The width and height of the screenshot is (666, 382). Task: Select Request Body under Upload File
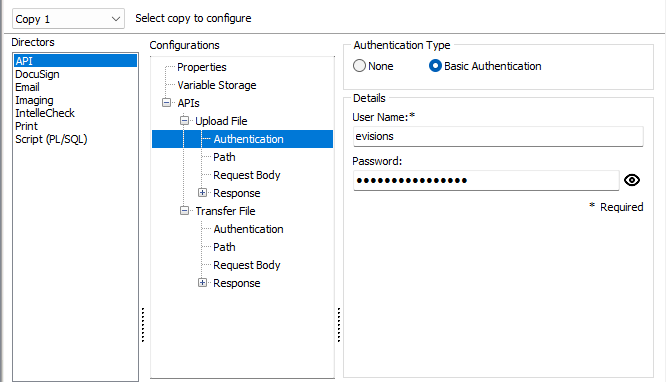(247, 175)
